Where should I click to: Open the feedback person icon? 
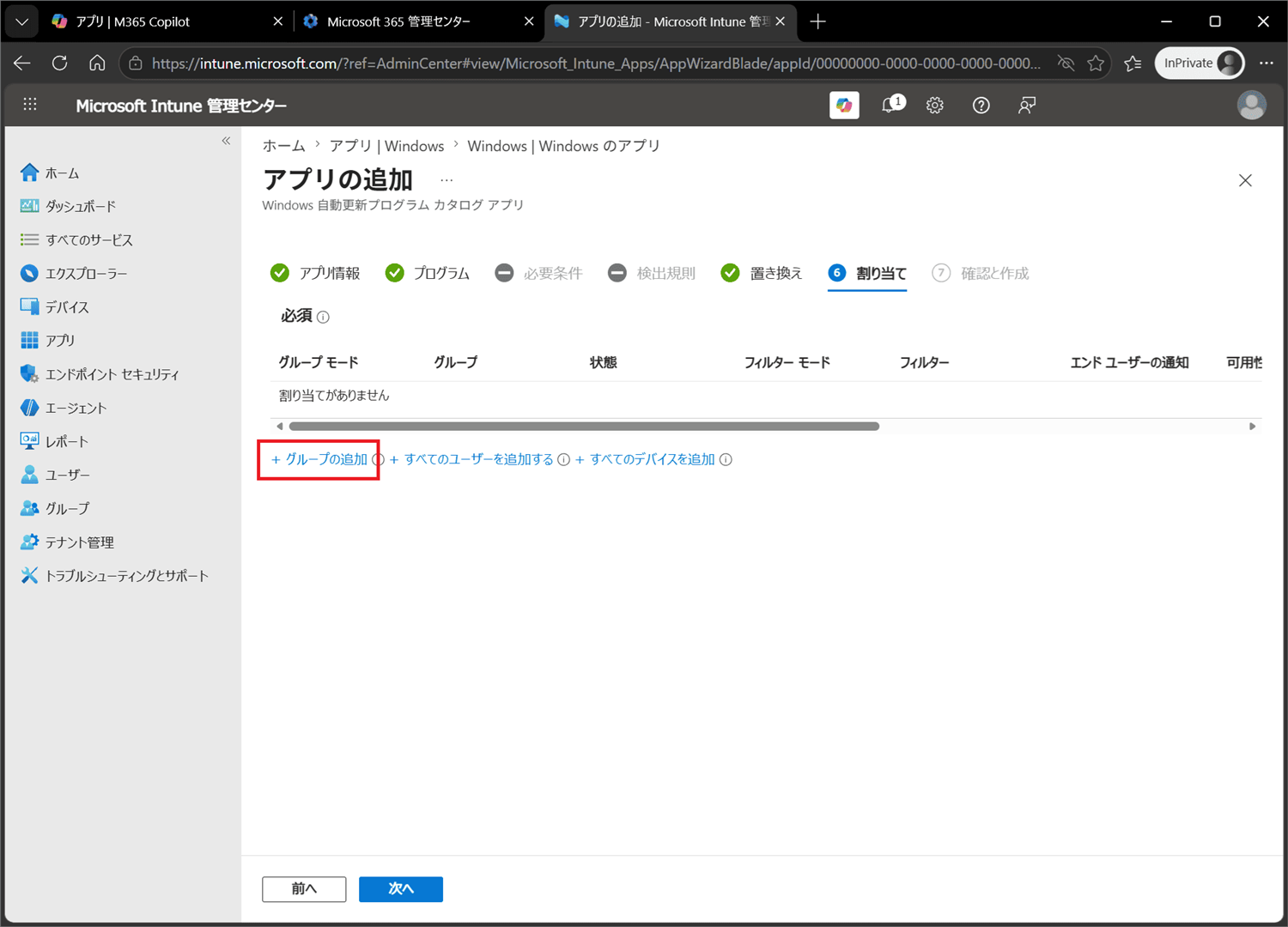pyautogui.click(x=1026, y=105)
